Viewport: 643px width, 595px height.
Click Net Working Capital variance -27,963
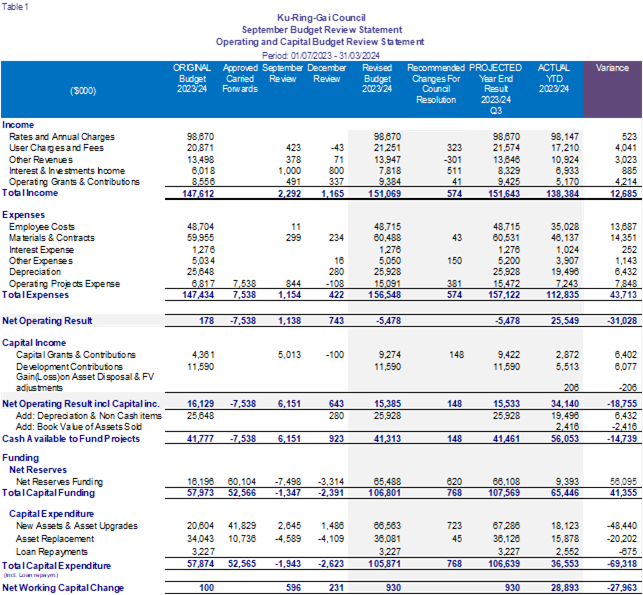622,588
